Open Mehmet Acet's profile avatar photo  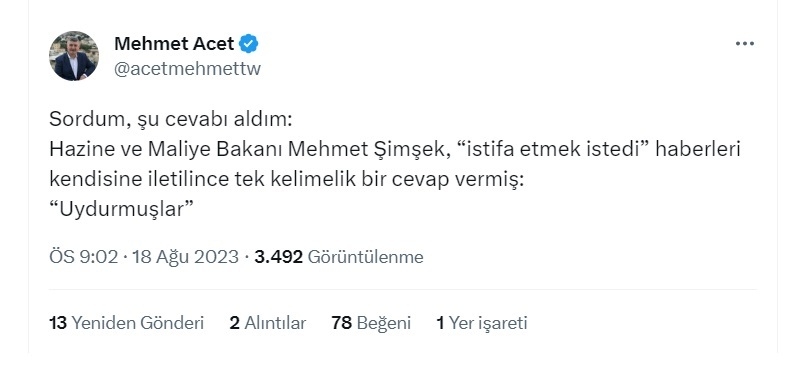coord(74,56)
